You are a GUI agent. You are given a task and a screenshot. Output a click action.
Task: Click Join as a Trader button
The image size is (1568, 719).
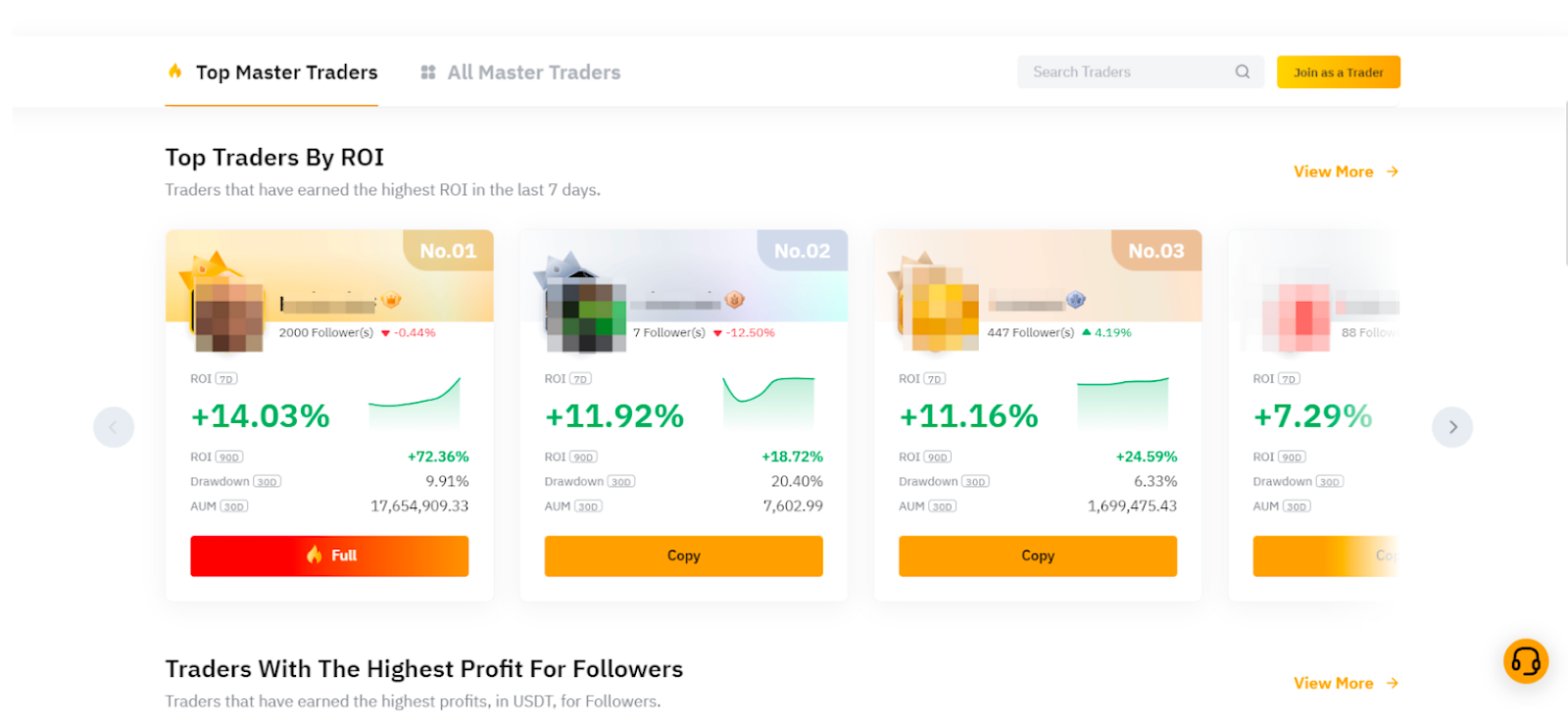pyautogui.click(x=1338, y=72)
